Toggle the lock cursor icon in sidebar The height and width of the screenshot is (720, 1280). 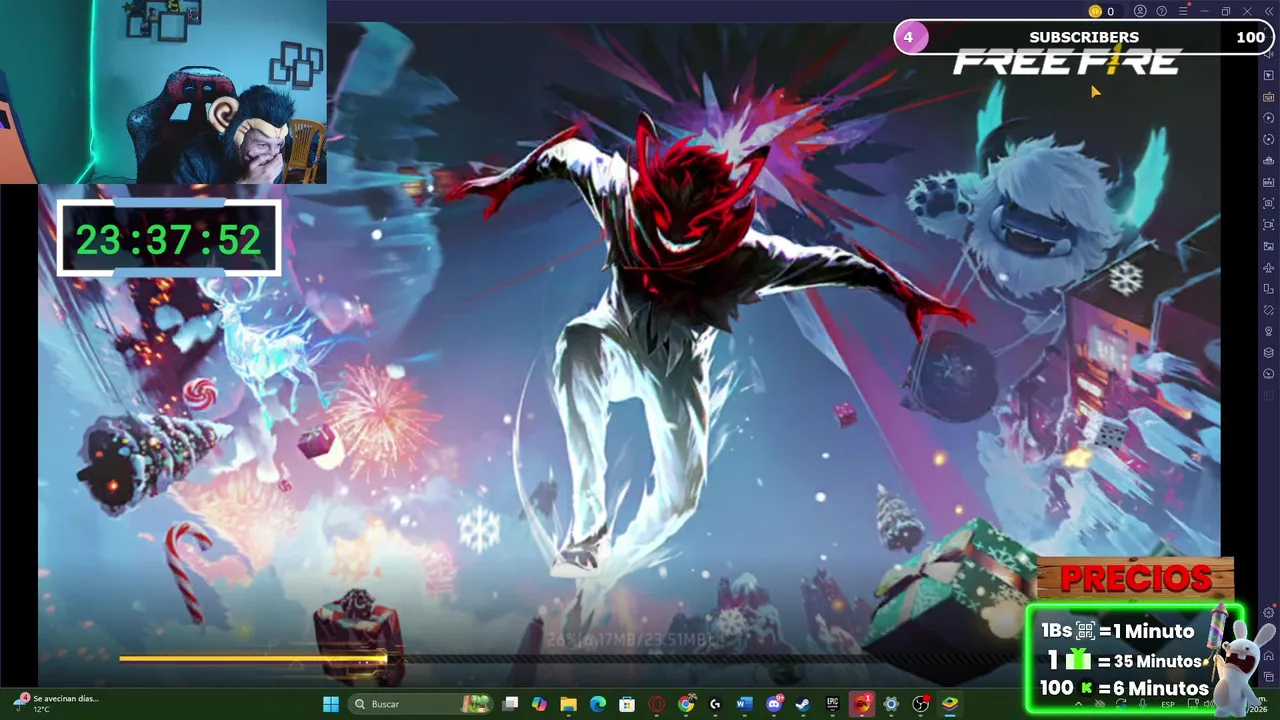(x=1269, y=75)
